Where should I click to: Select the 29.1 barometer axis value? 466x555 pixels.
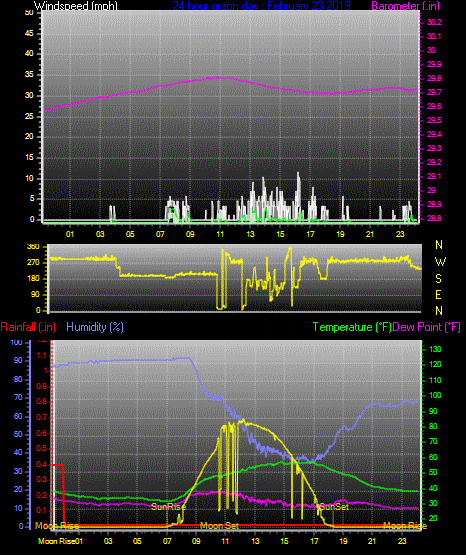tap(434, 176)
